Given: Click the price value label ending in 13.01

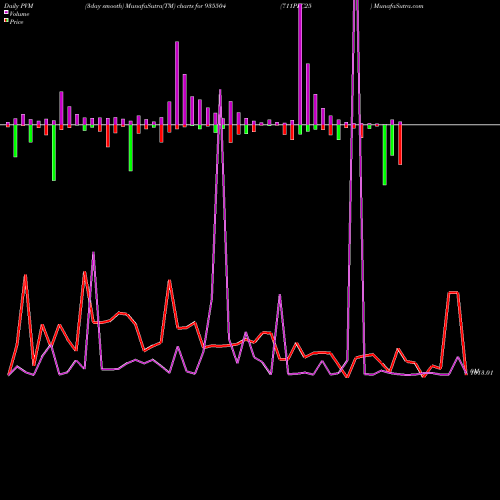Looking at the screenshot, I should [481, 372].
